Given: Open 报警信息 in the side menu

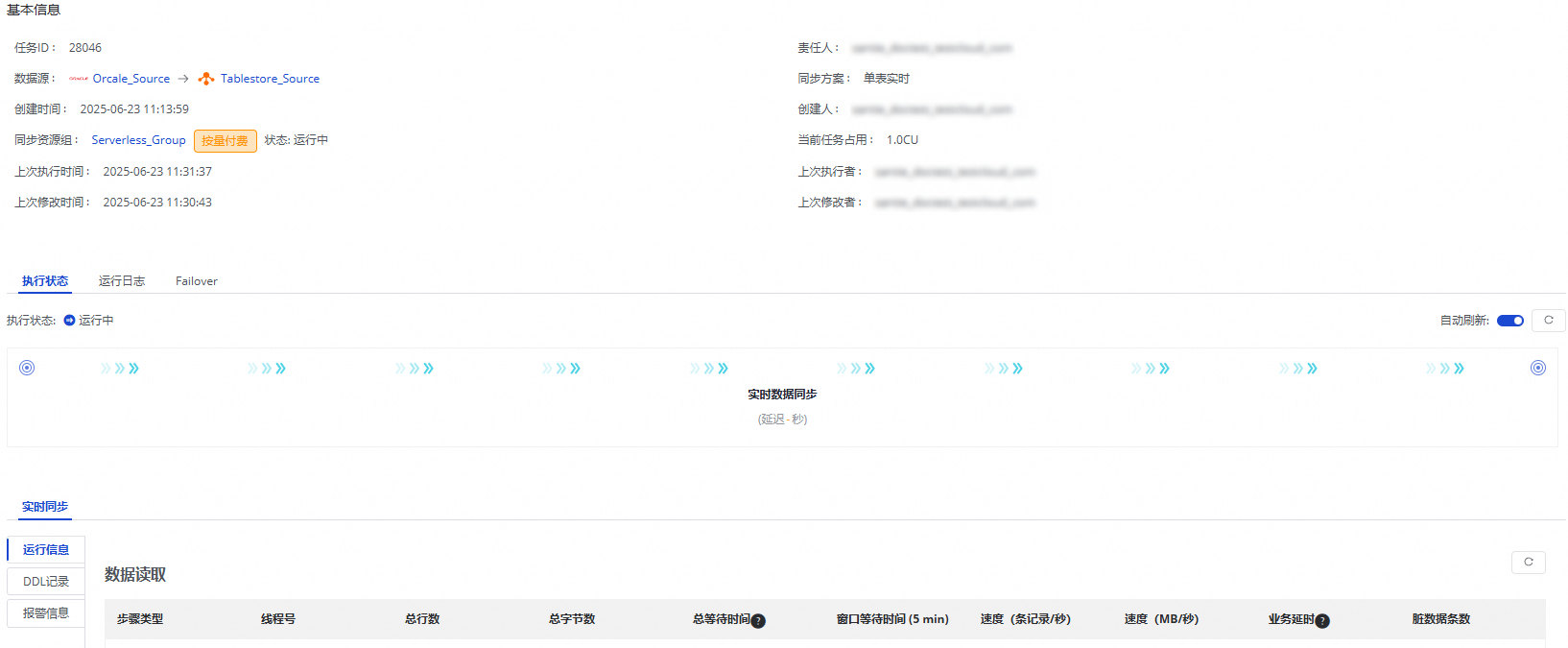Looking at the screenshot, I should pyautogui.click(x=46, y=613).
